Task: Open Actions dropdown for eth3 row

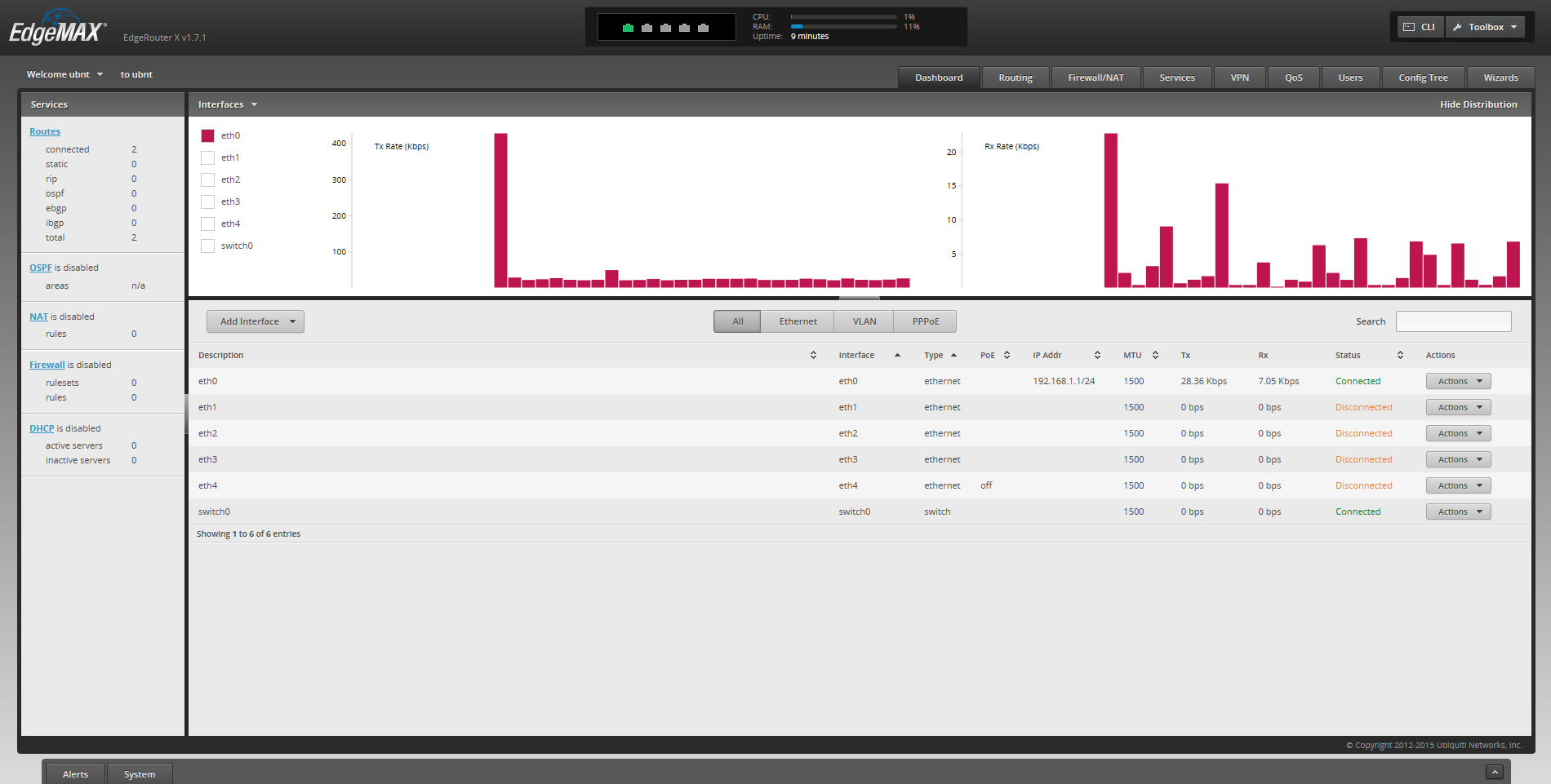Action: [1458, 459]
